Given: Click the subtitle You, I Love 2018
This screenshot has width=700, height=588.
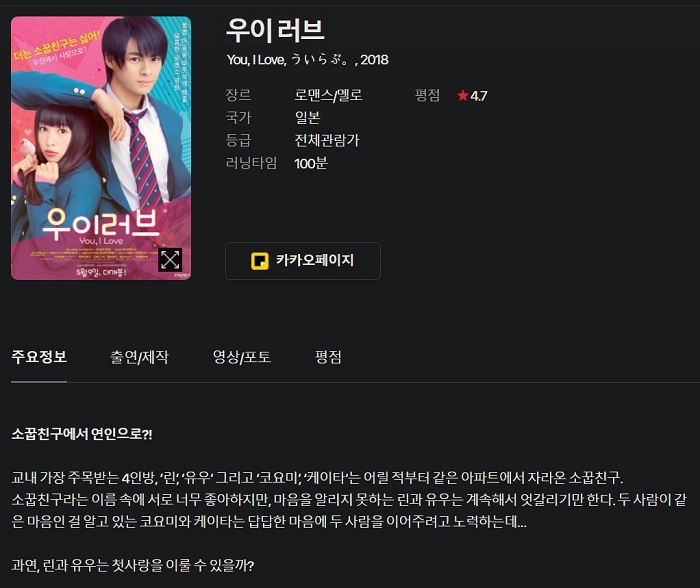Looking at the screenshot, I should point(308,59).
